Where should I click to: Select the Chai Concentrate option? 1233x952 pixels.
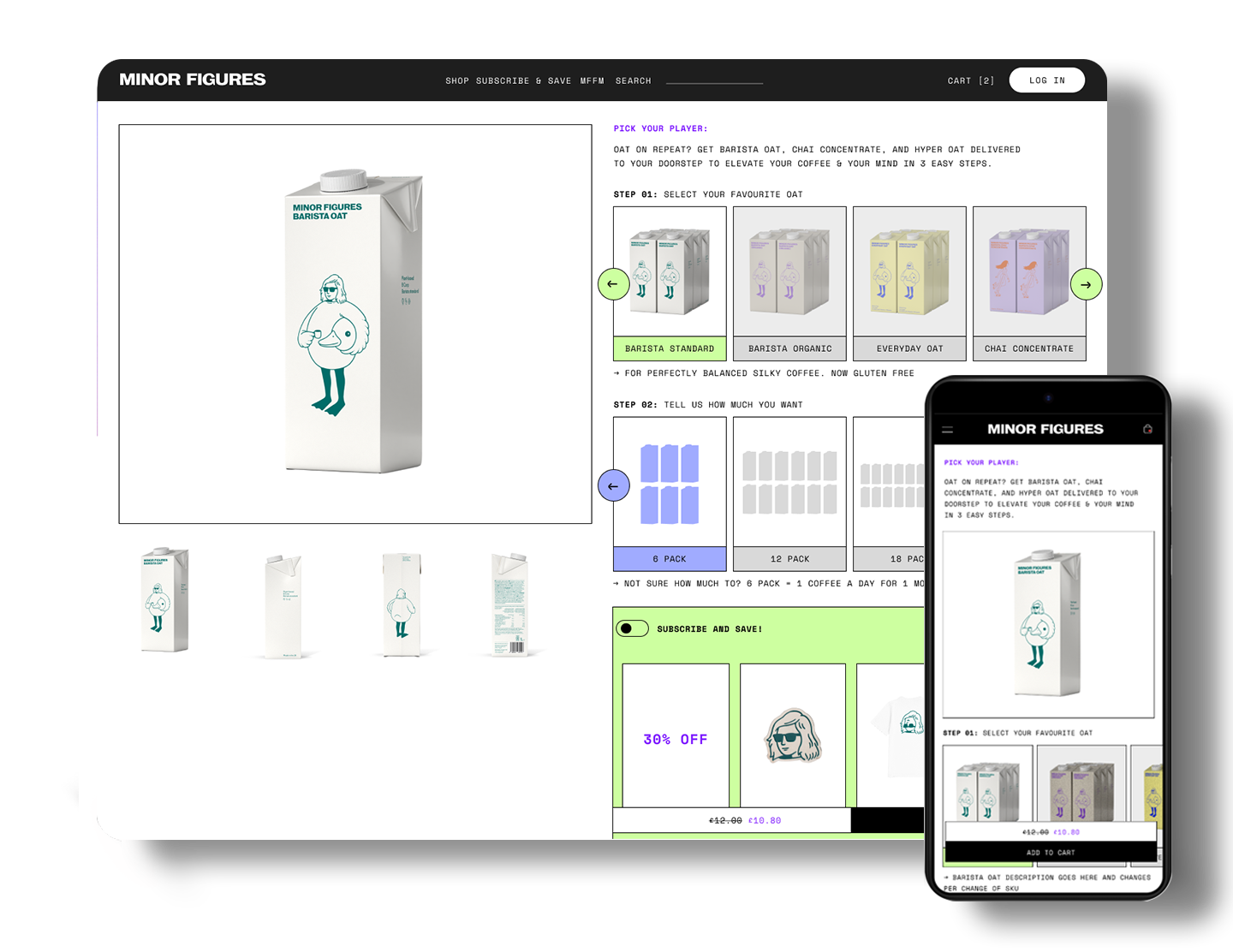tap(1029, 283)
